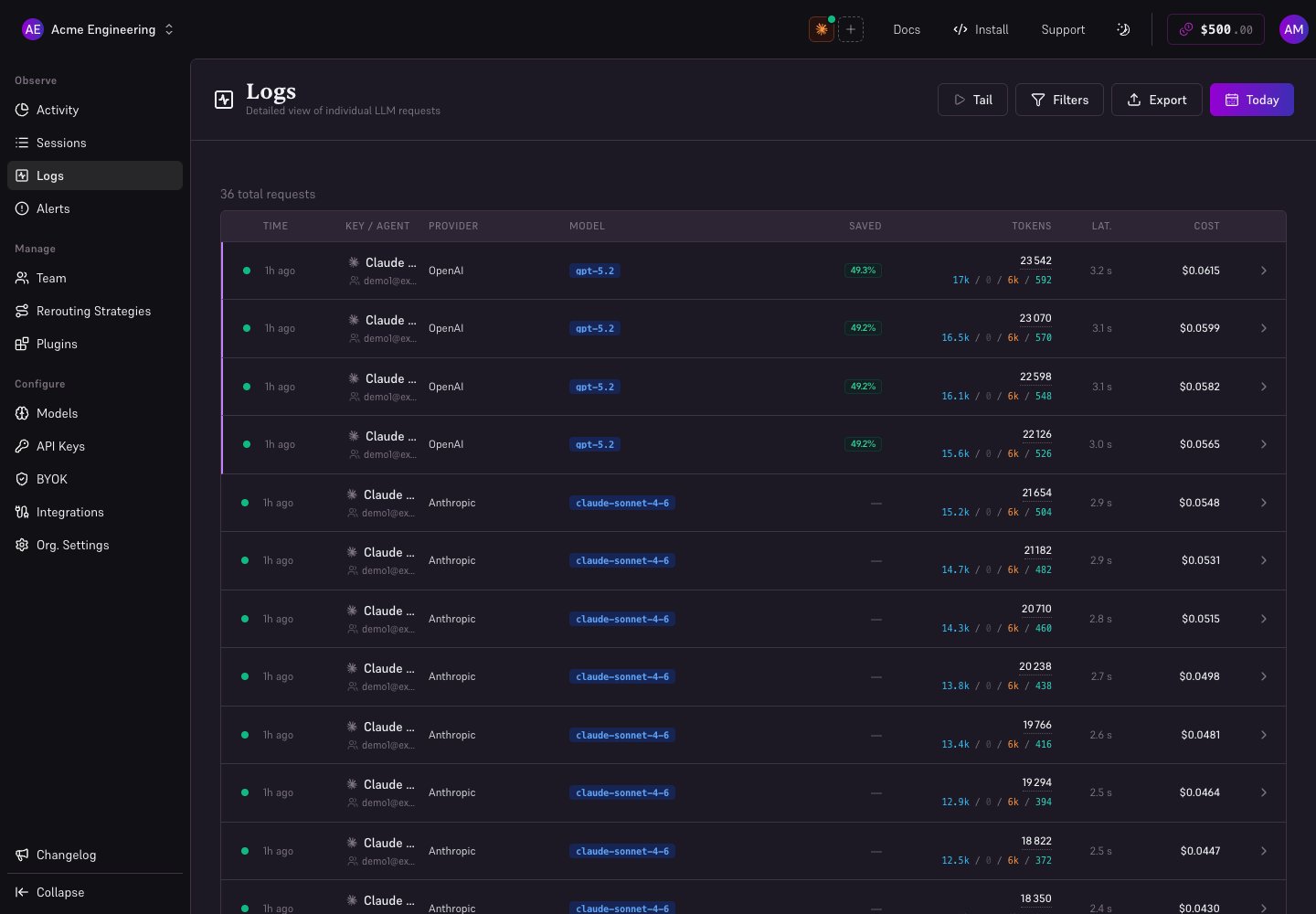This screenshot has width=1316, height=914.
Task: Export the logs
Action: pos(1157,100)
